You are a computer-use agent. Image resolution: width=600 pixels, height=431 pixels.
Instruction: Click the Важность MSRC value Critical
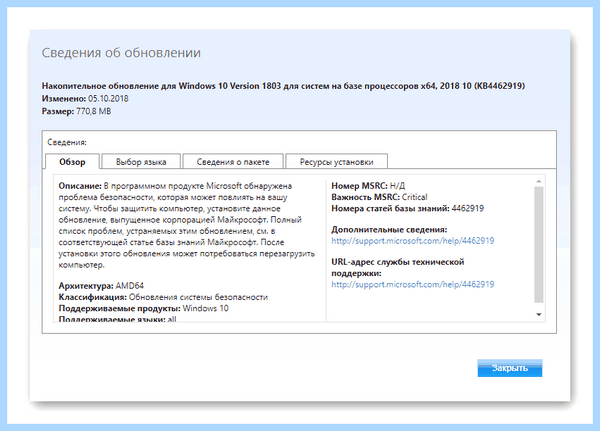pos(414,197)
